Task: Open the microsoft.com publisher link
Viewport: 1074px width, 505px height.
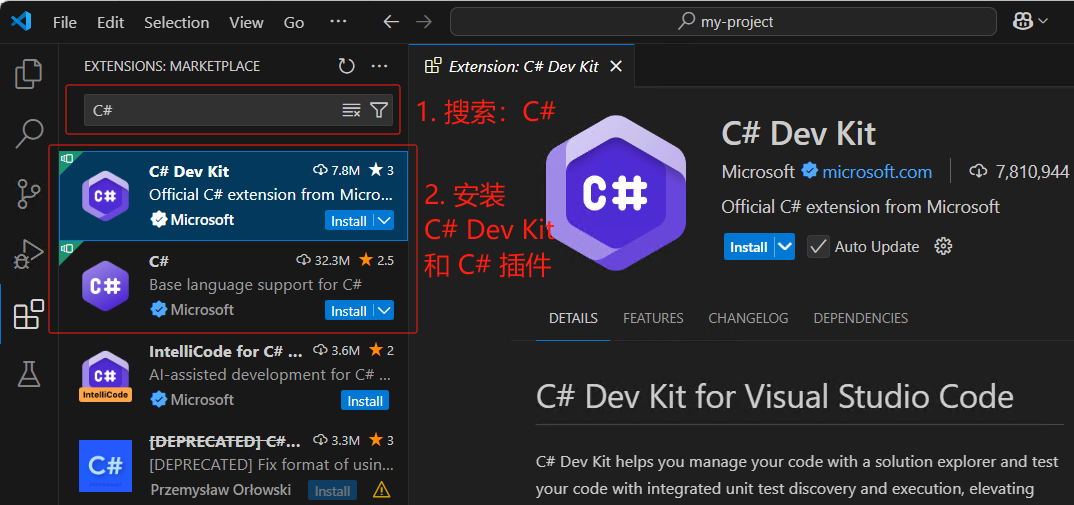Action: click(x=877, y=171)
